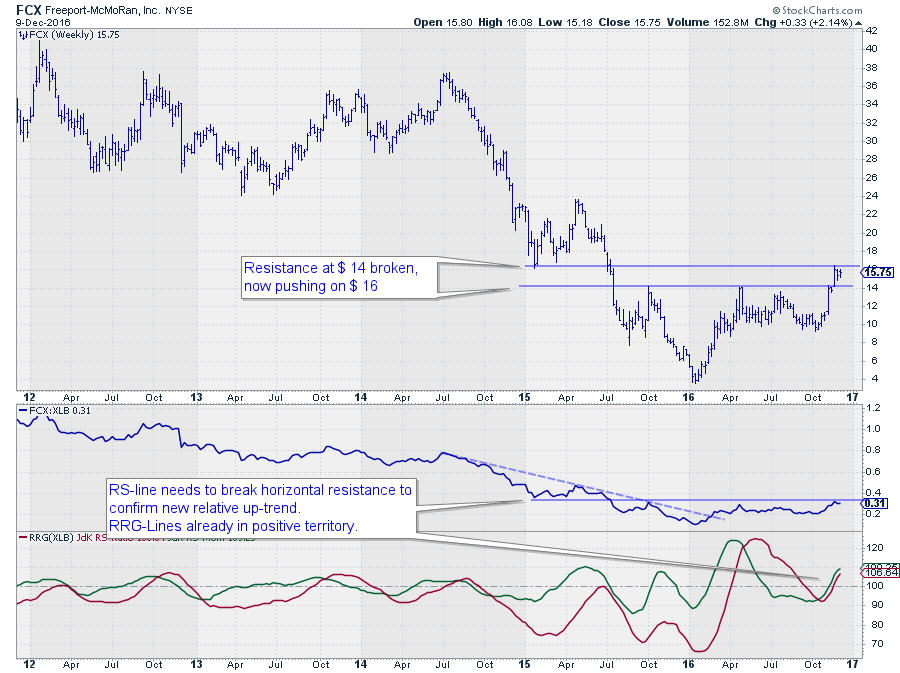
Task: Click the FCX:XLB 0.31 legend label
Action: click(60, 411)
